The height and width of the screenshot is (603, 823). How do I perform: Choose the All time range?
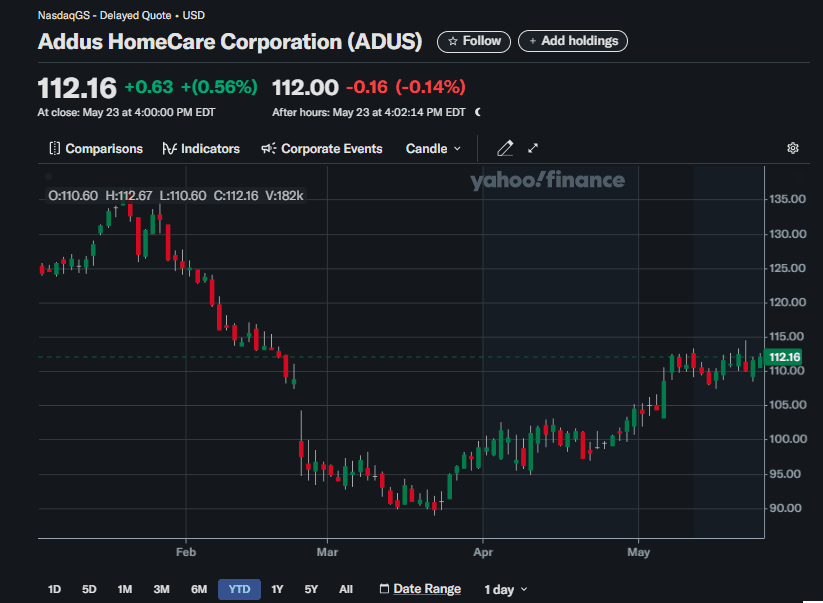(x=346, y=589)
